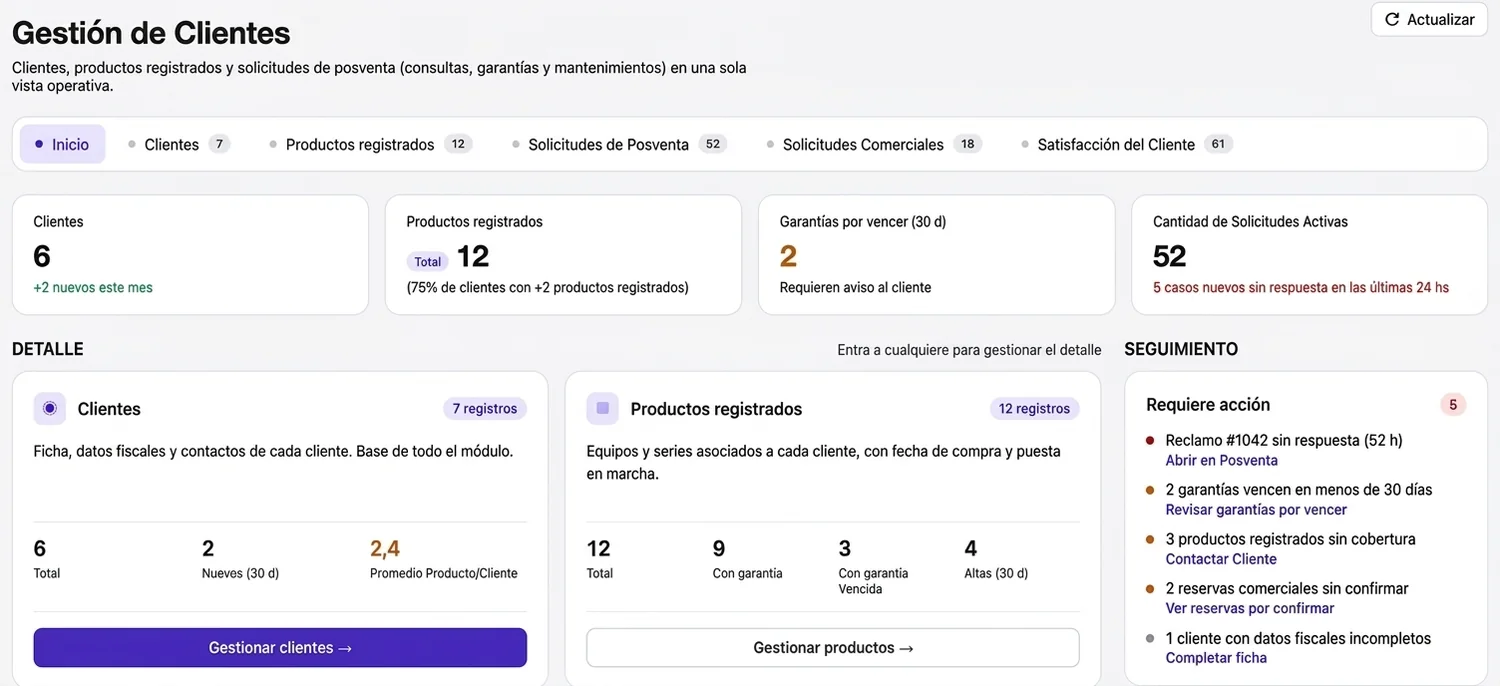Click the circular arrow icon in Actualizar
Screen dimensions: 1500x686
1392,20
